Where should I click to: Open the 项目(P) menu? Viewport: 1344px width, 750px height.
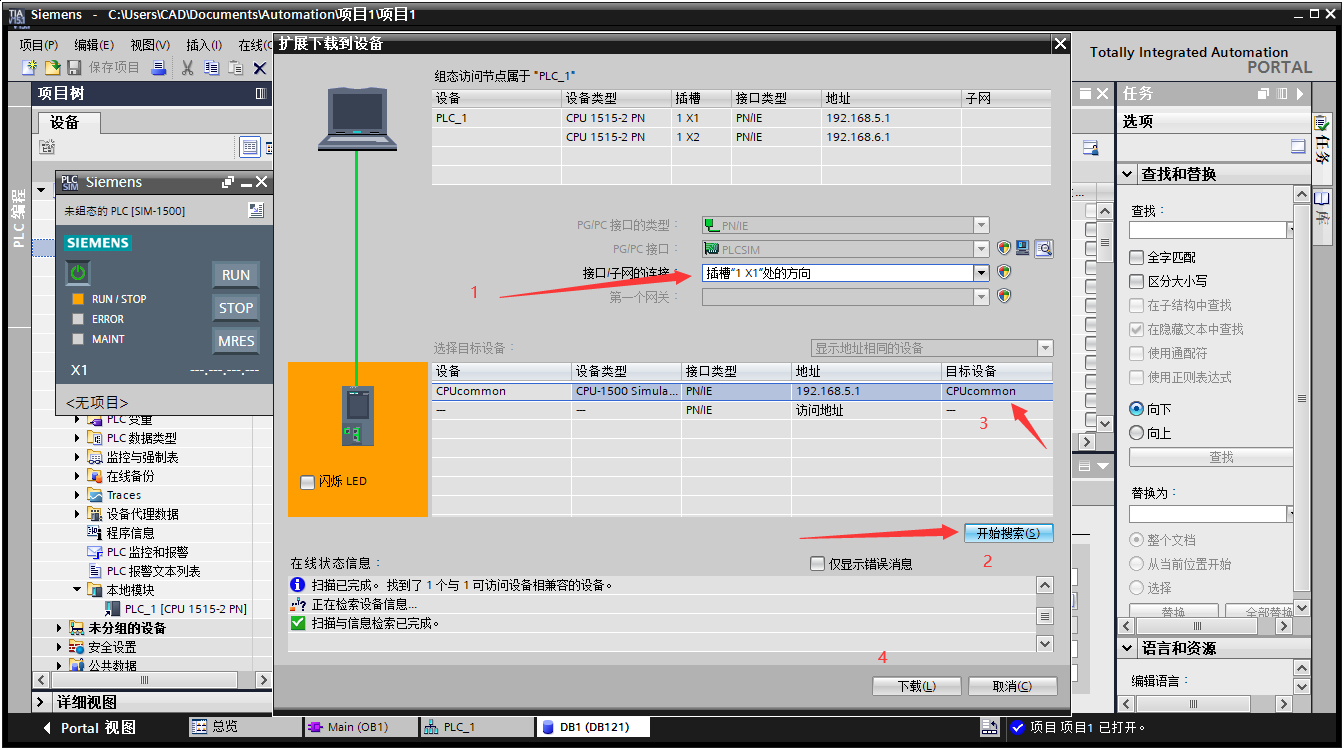[38, 45]
